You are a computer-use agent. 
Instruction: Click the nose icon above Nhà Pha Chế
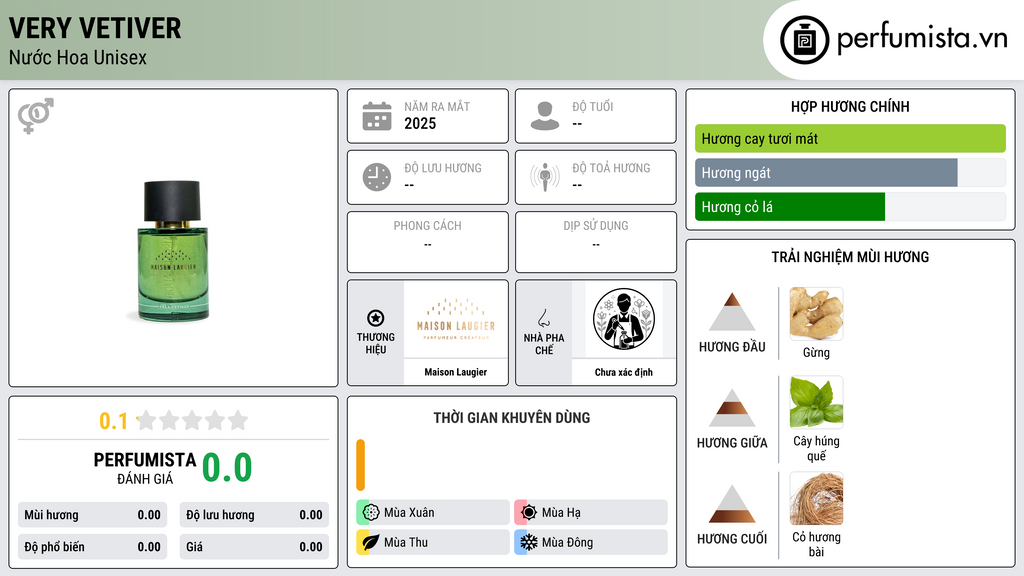tap(543, 318)
